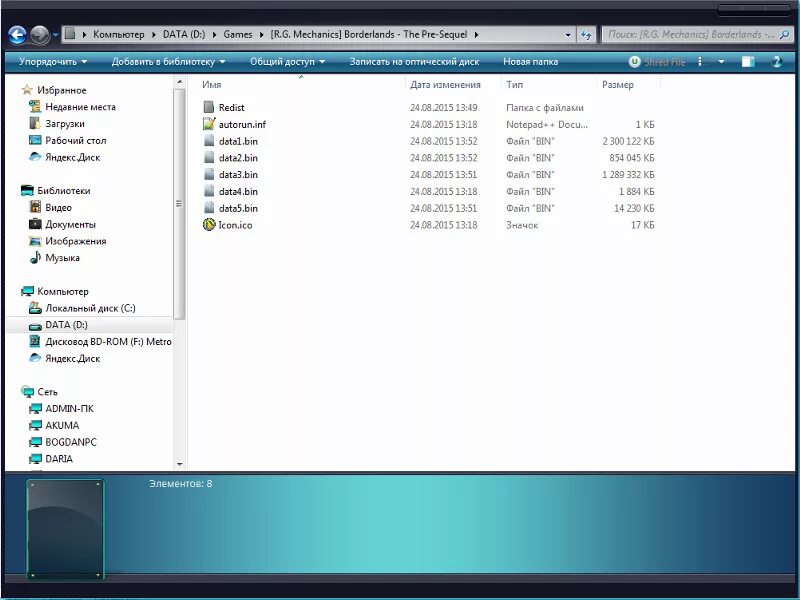Open the recent locations arrow beside Forward
The image size is (800, 600).
coord(55,35)
